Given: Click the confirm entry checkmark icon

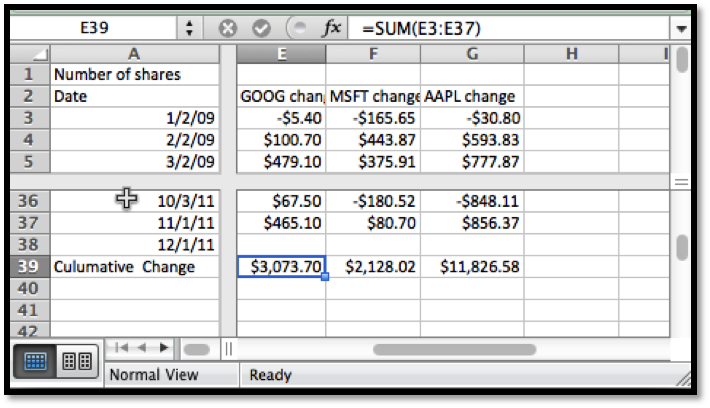Looking at the screenshot, I should [x=261, y=28].
